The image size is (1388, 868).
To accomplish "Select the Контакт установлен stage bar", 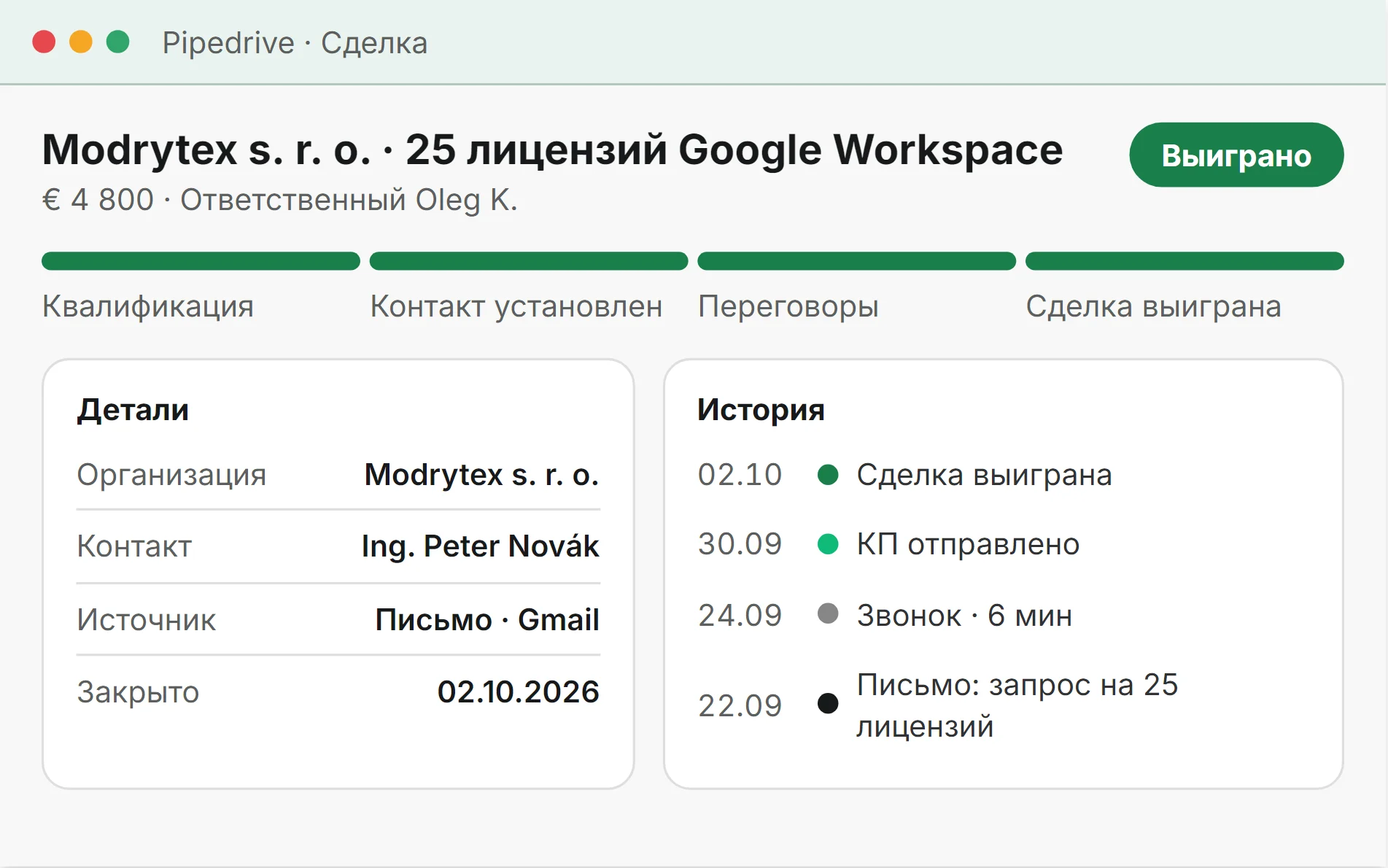I will coord(529,261).
